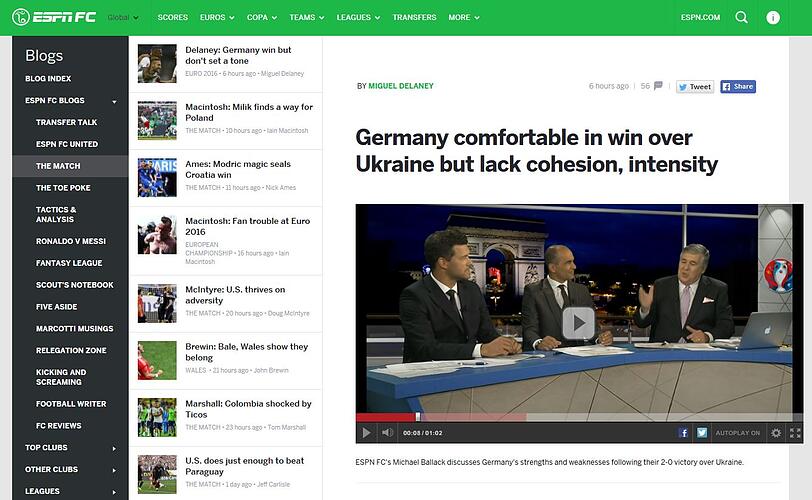Select ESPN FC UNITED blog
812x500 pixels.
click(67, 144)
